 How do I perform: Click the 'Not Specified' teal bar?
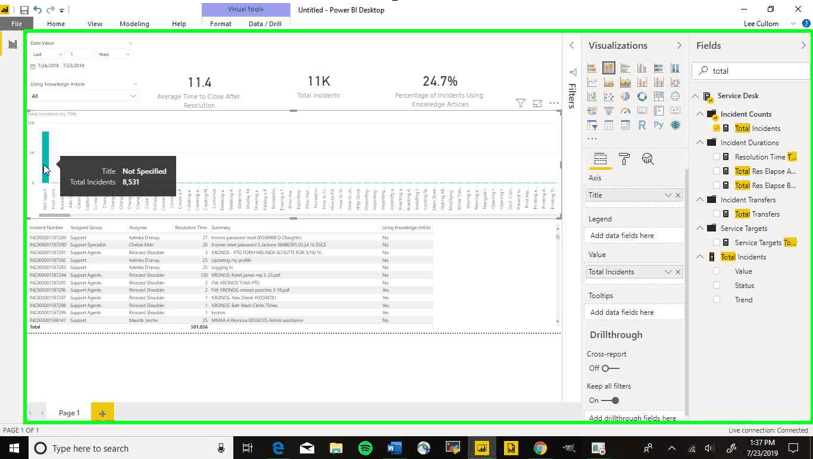tap(46, 157)
